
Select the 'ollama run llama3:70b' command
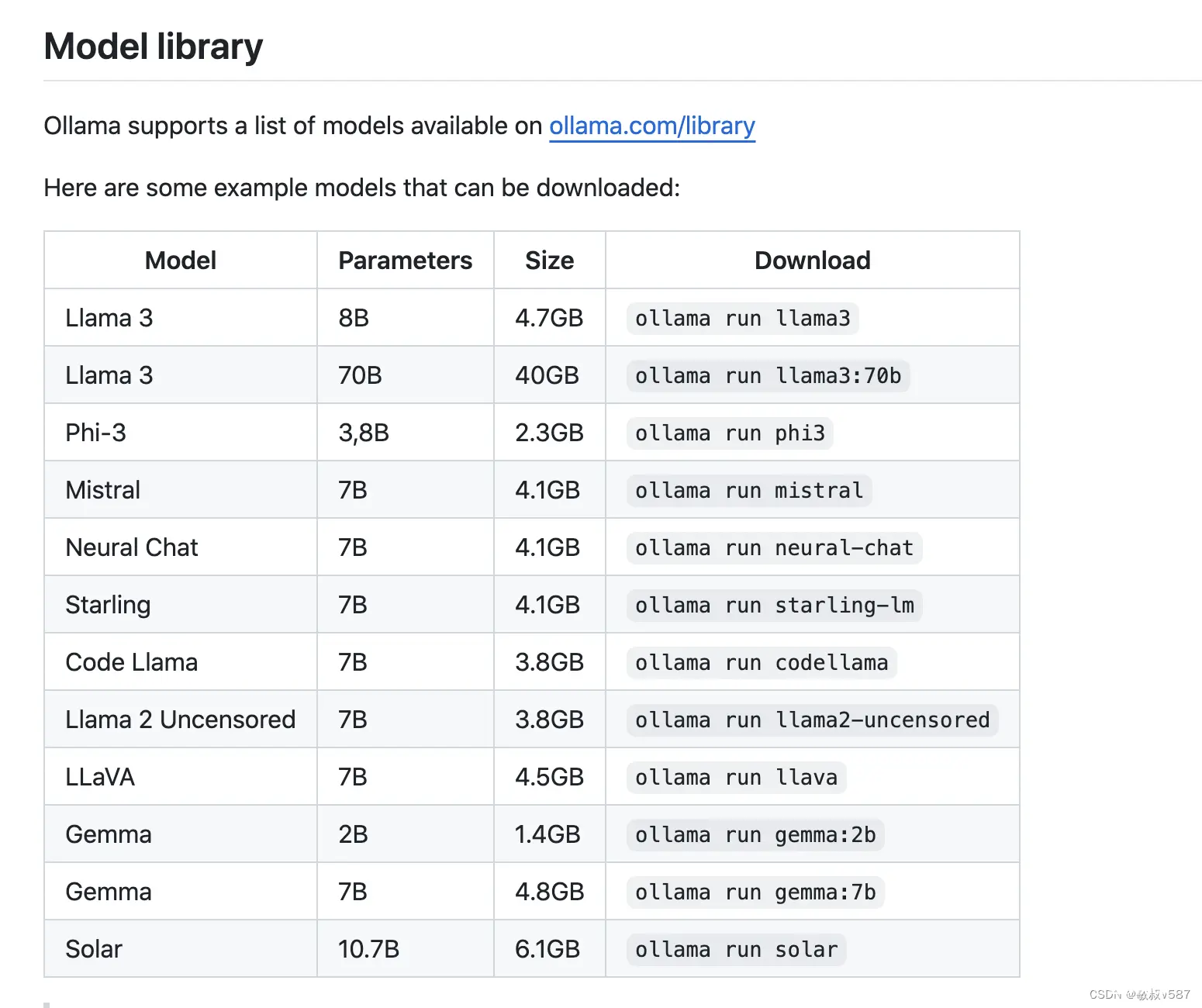click(768, 376)
